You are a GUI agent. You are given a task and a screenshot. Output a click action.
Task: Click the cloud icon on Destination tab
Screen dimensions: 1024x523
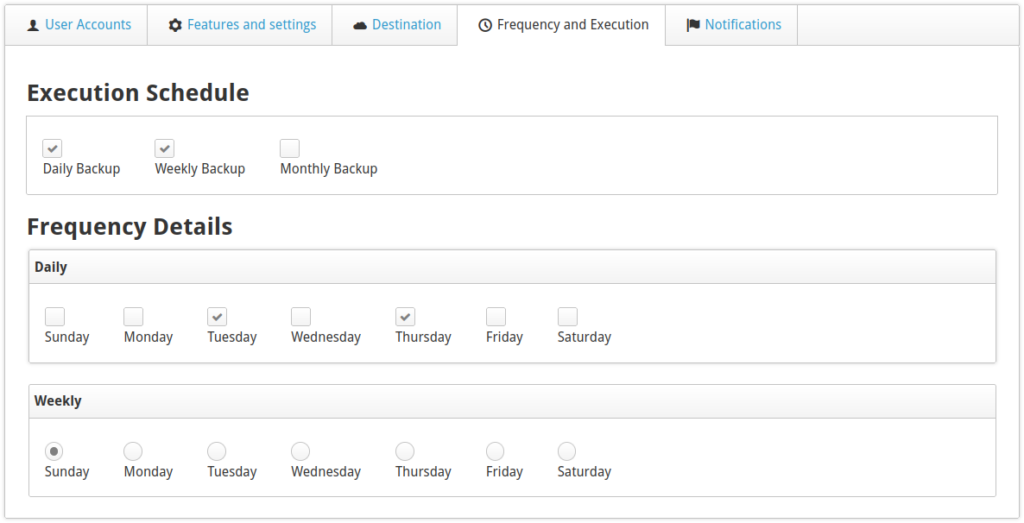click(x=360, y=25)
